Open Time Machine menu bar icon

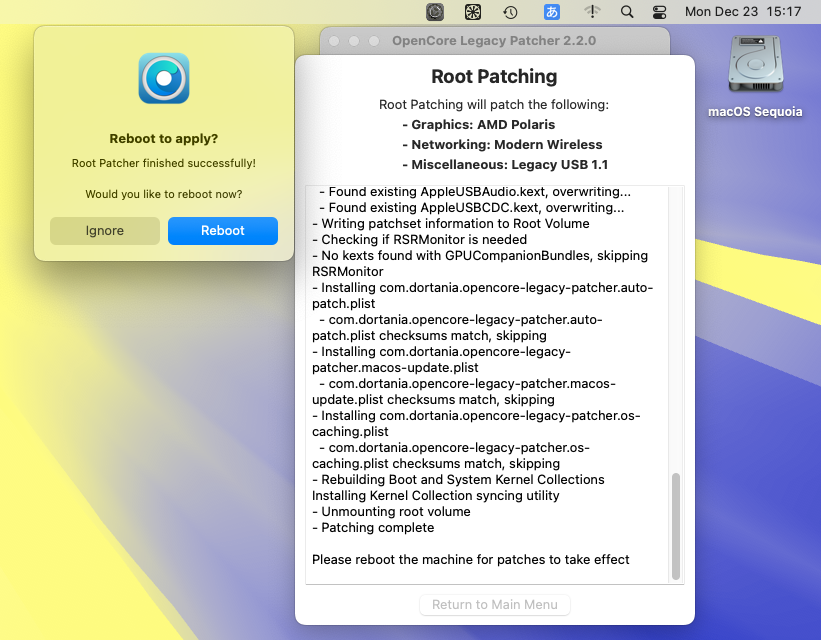pos(511,12)
